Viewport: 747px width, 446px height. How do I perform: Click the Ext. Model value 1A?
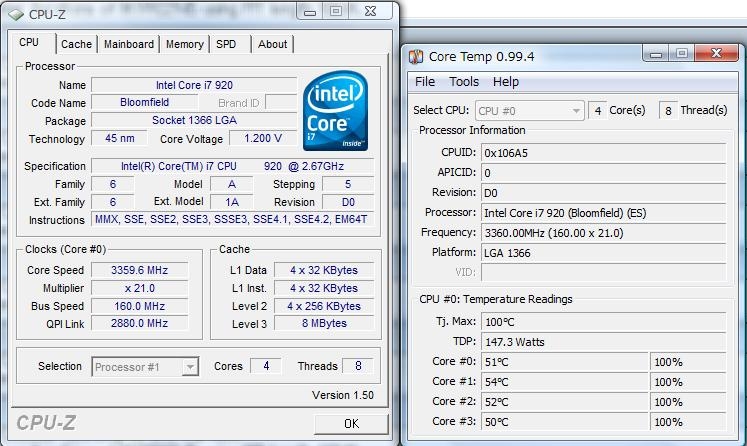tap(232, 202)
